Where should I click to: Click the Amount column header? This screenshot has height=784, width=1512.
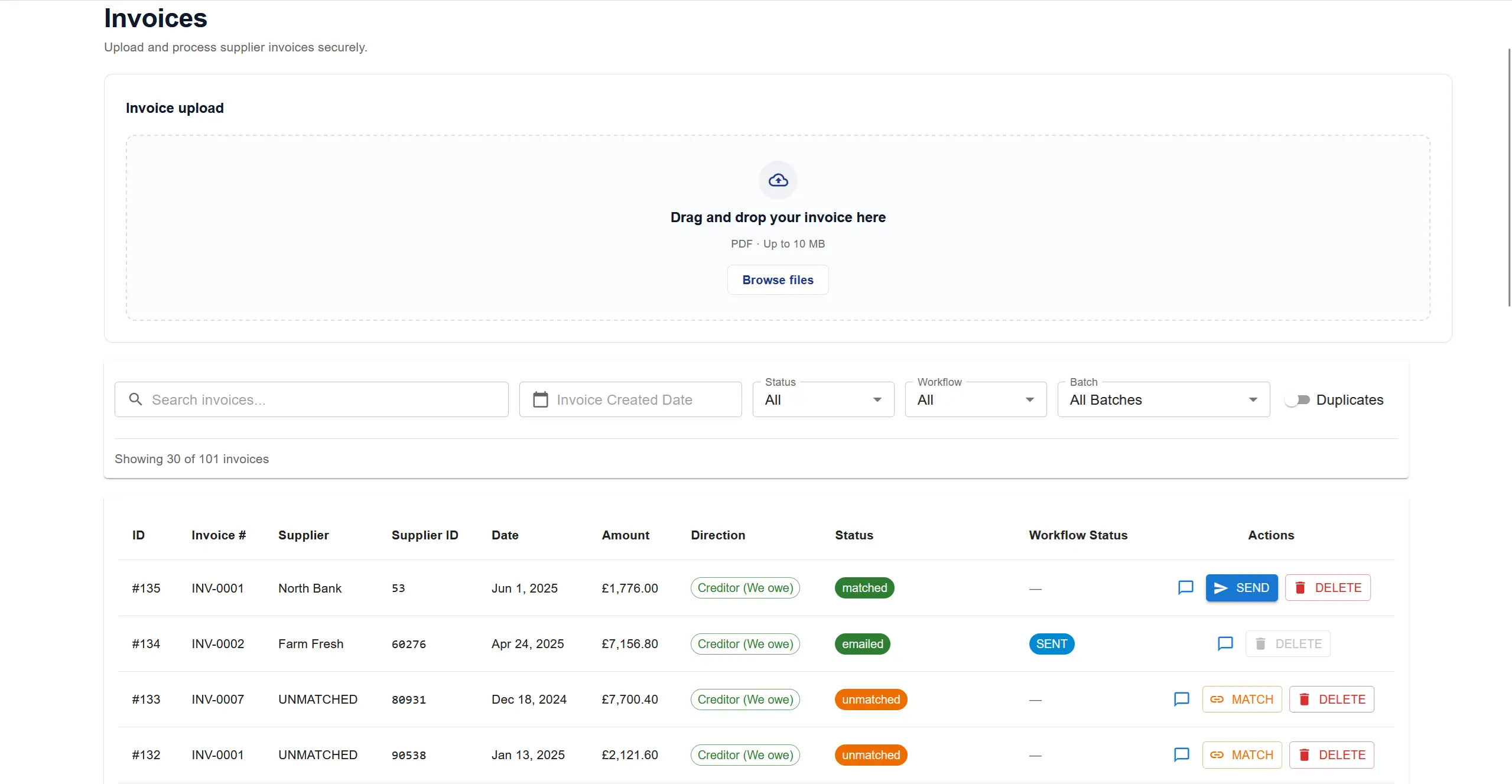[x=626, y=535]
